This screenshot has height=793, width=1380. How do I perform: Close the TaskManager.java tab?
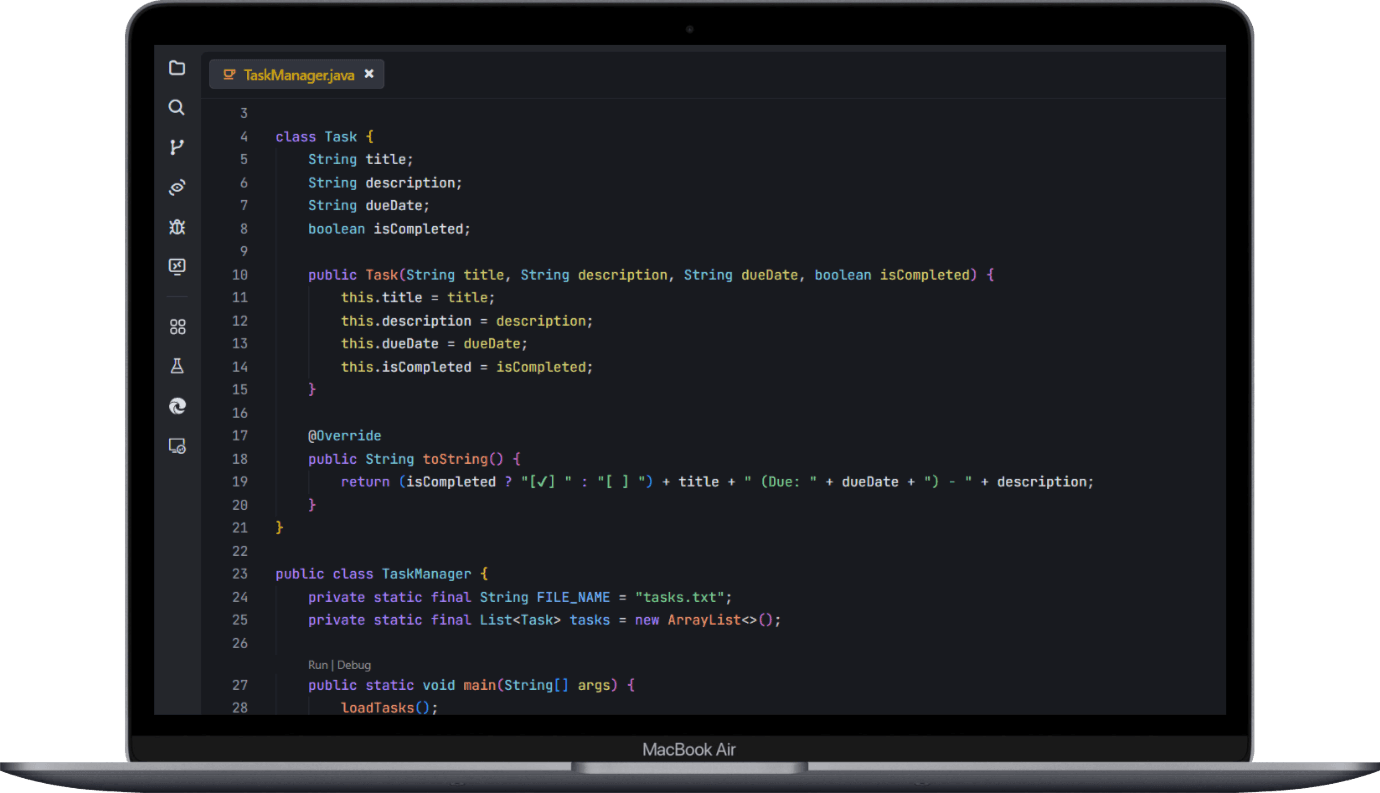[x=369, y=74]
